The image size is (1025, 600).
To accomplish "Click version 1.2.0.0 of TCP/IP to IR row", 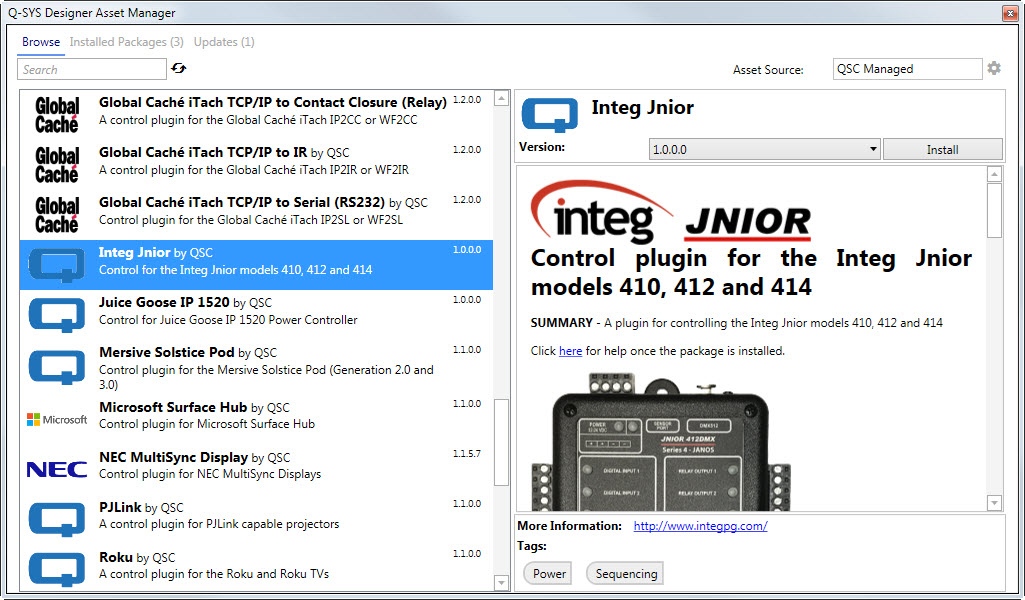I will pos(467,150).
